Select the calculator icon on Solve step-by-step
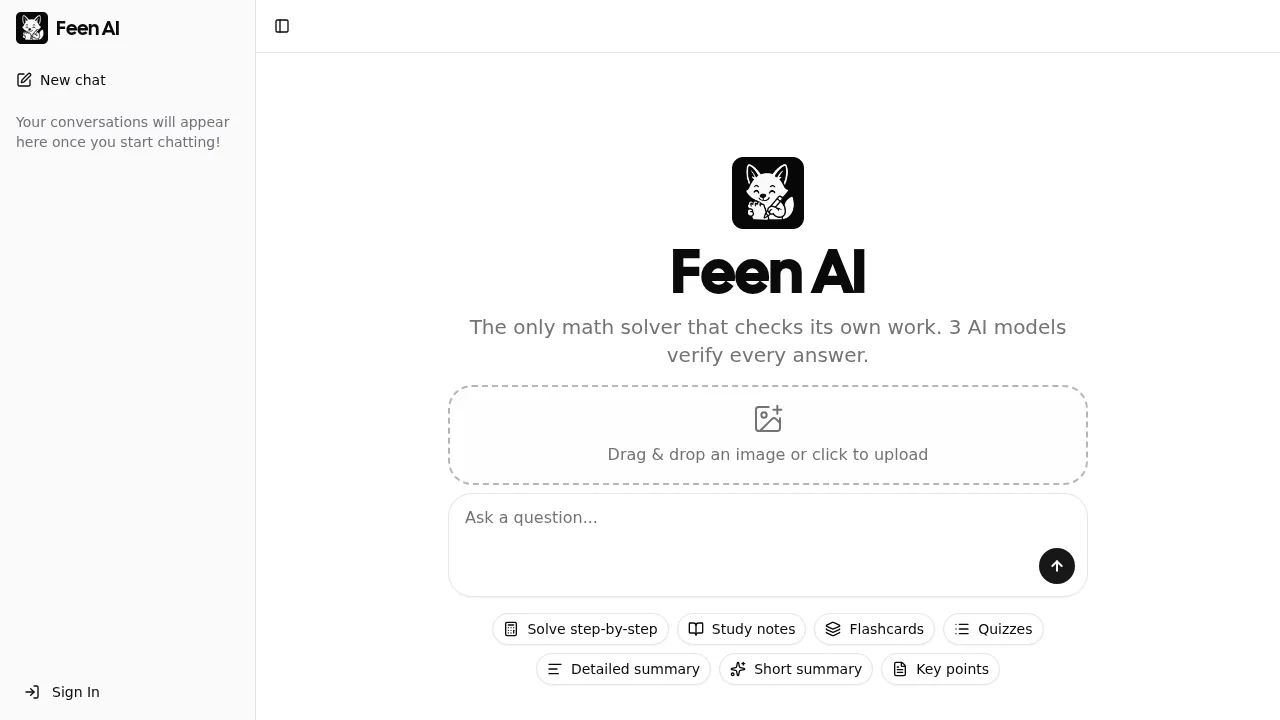 coord(511,629)
